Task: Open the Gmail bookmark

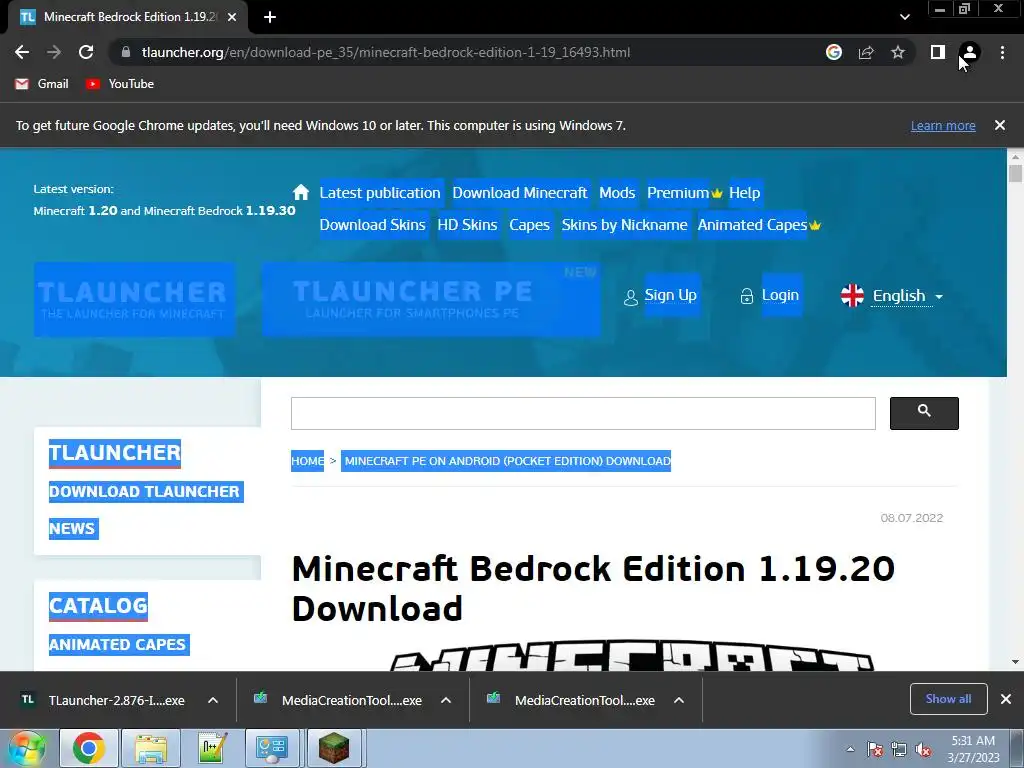Action: 42,84
